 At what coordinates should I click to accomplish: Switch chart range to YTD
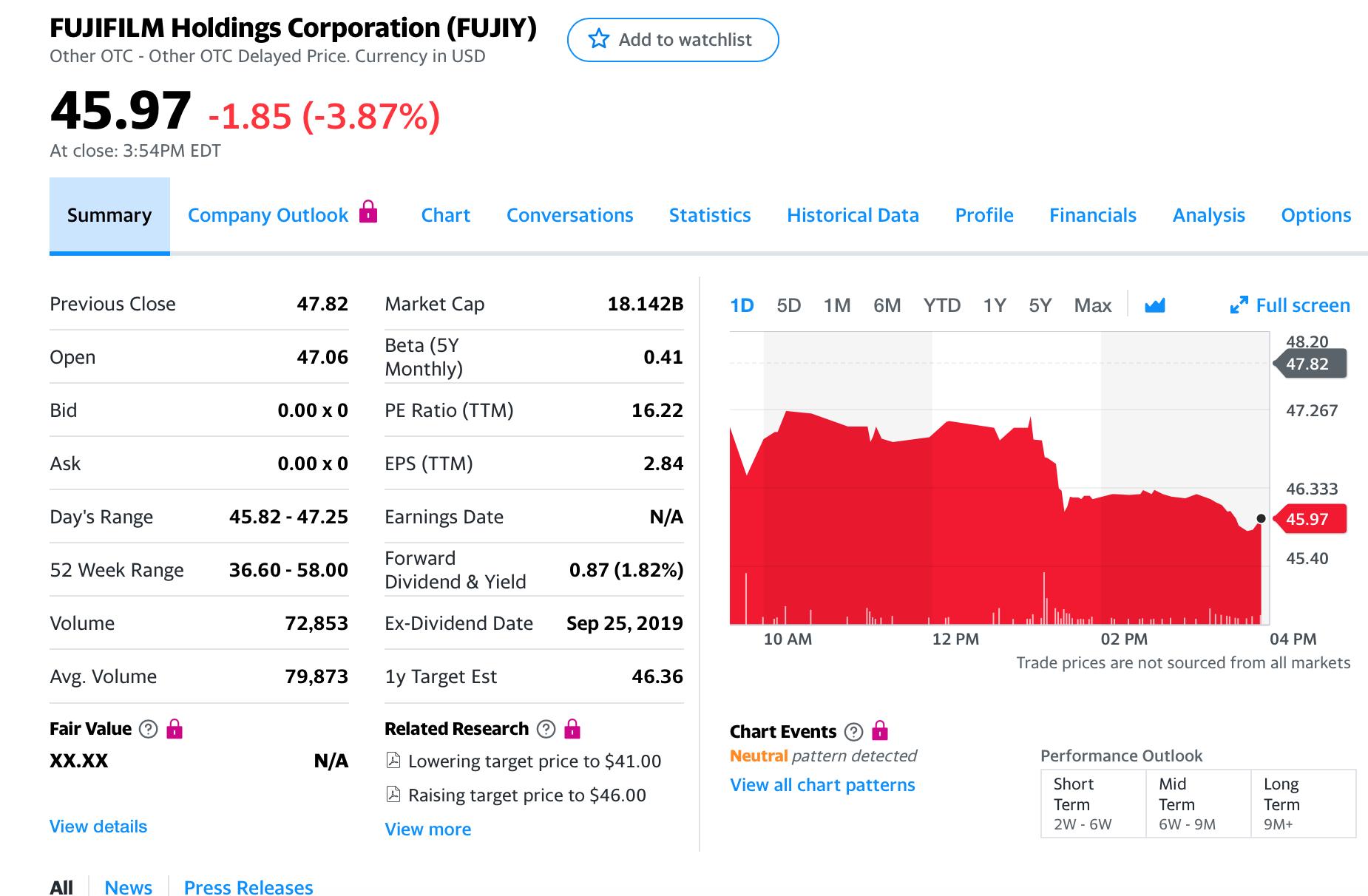(941, 305)
